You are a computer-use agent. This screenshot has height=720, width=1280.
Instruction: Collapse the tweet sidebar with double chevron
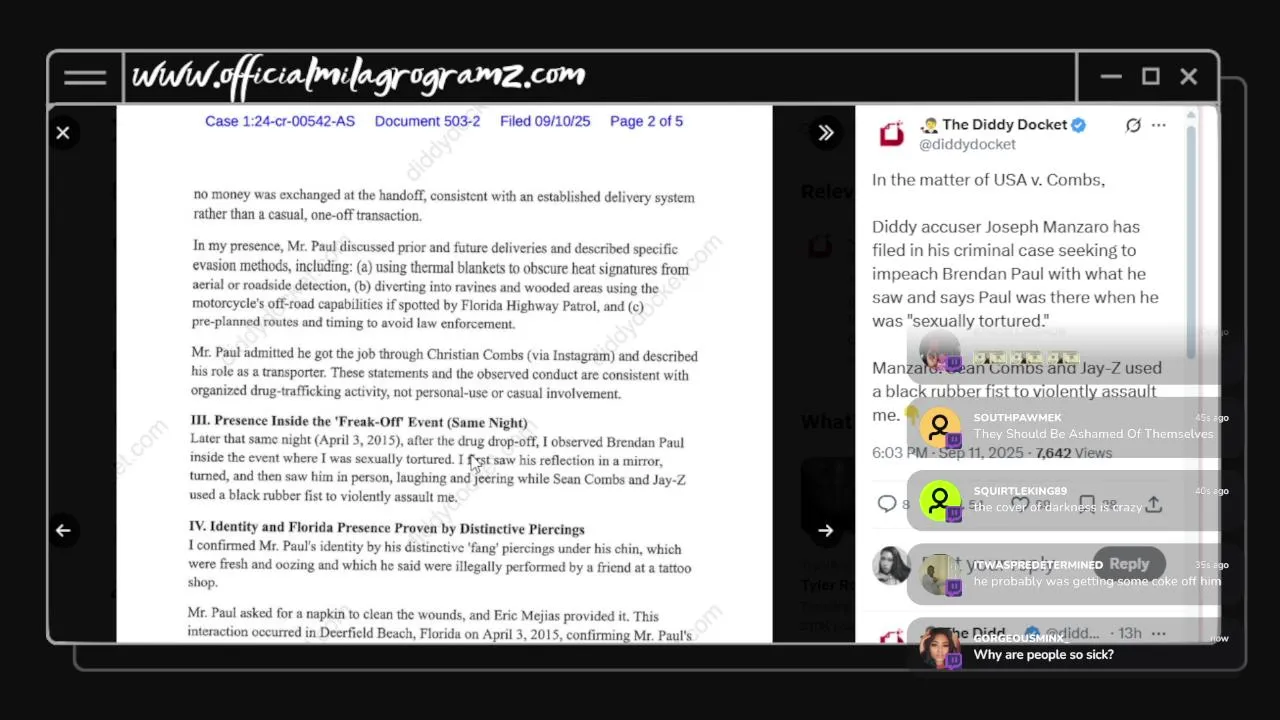tap(825, 132)
